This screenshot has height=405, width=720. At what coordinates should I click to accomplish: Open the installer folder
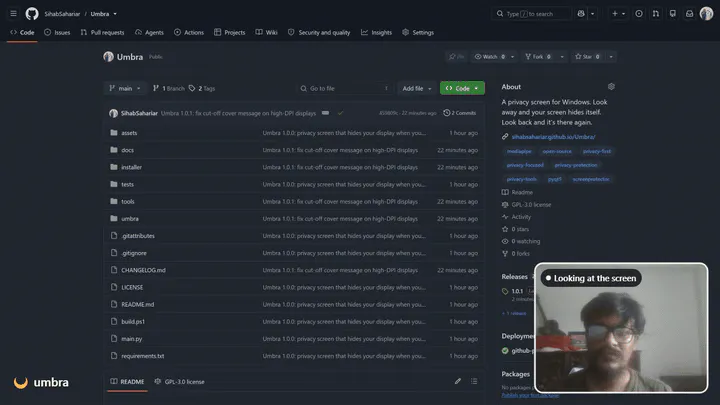[x=131, y=167]
